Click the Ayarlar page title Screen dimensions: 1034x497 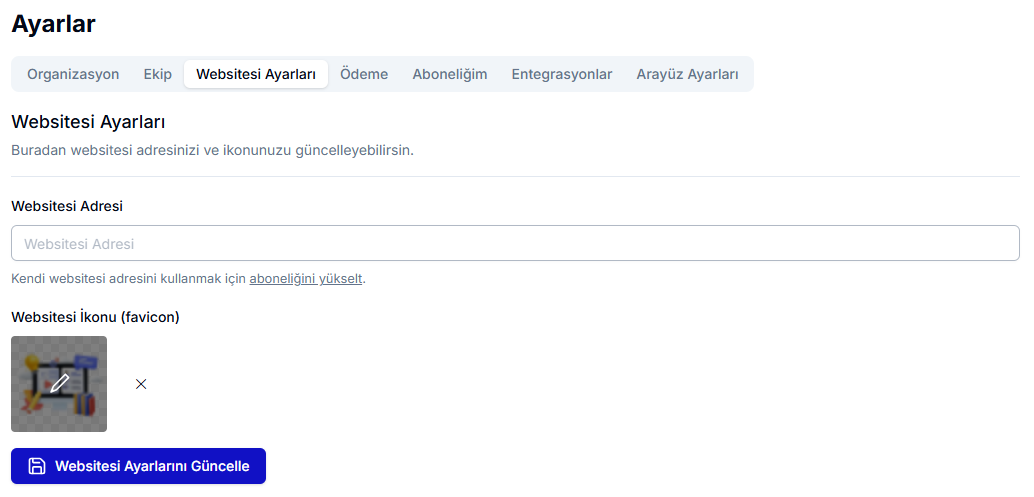[53, 24]
